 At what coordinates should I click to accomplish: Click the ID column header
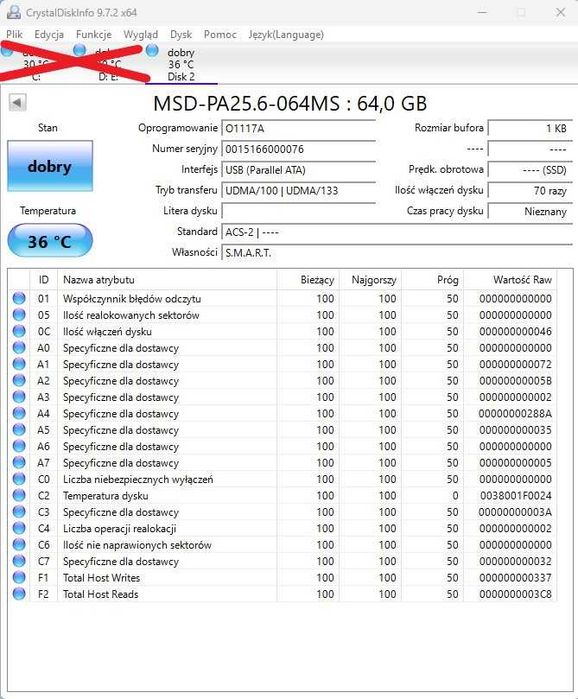(x=43, y=280)
